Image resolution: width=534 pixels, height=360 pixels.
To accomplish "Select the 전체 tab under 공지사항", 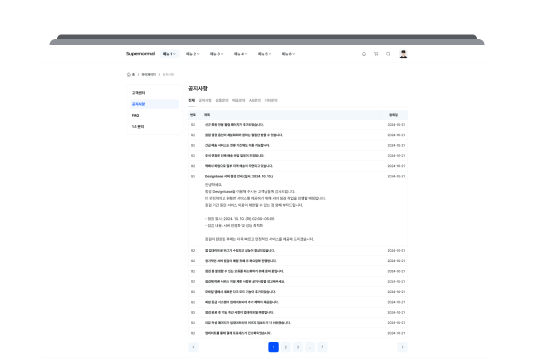I will click(x=192, y=100).
